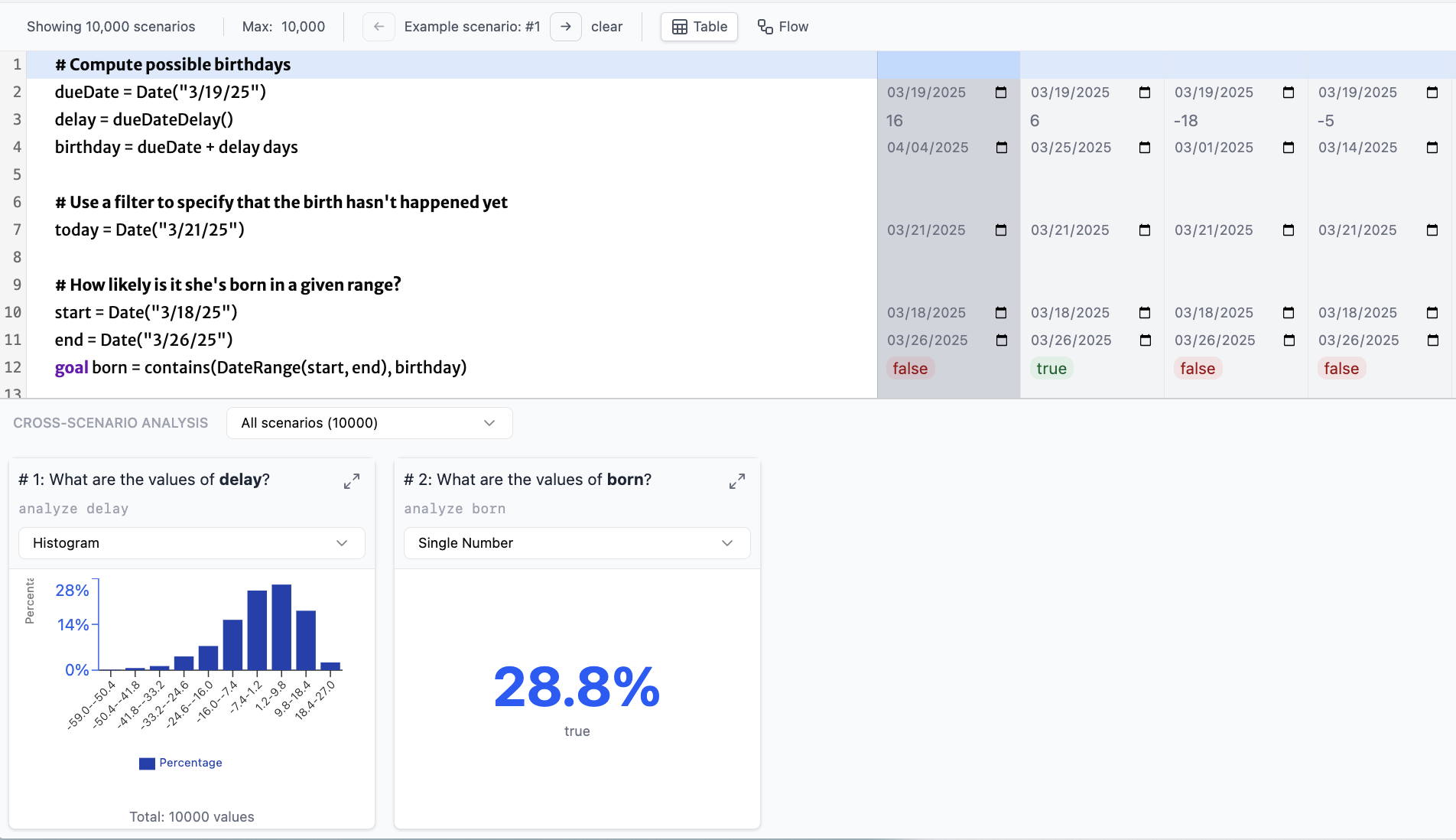The image size is (1456, 840).
Task: Click the Max 10,000 scenarios value
Action: pos(303,27)
